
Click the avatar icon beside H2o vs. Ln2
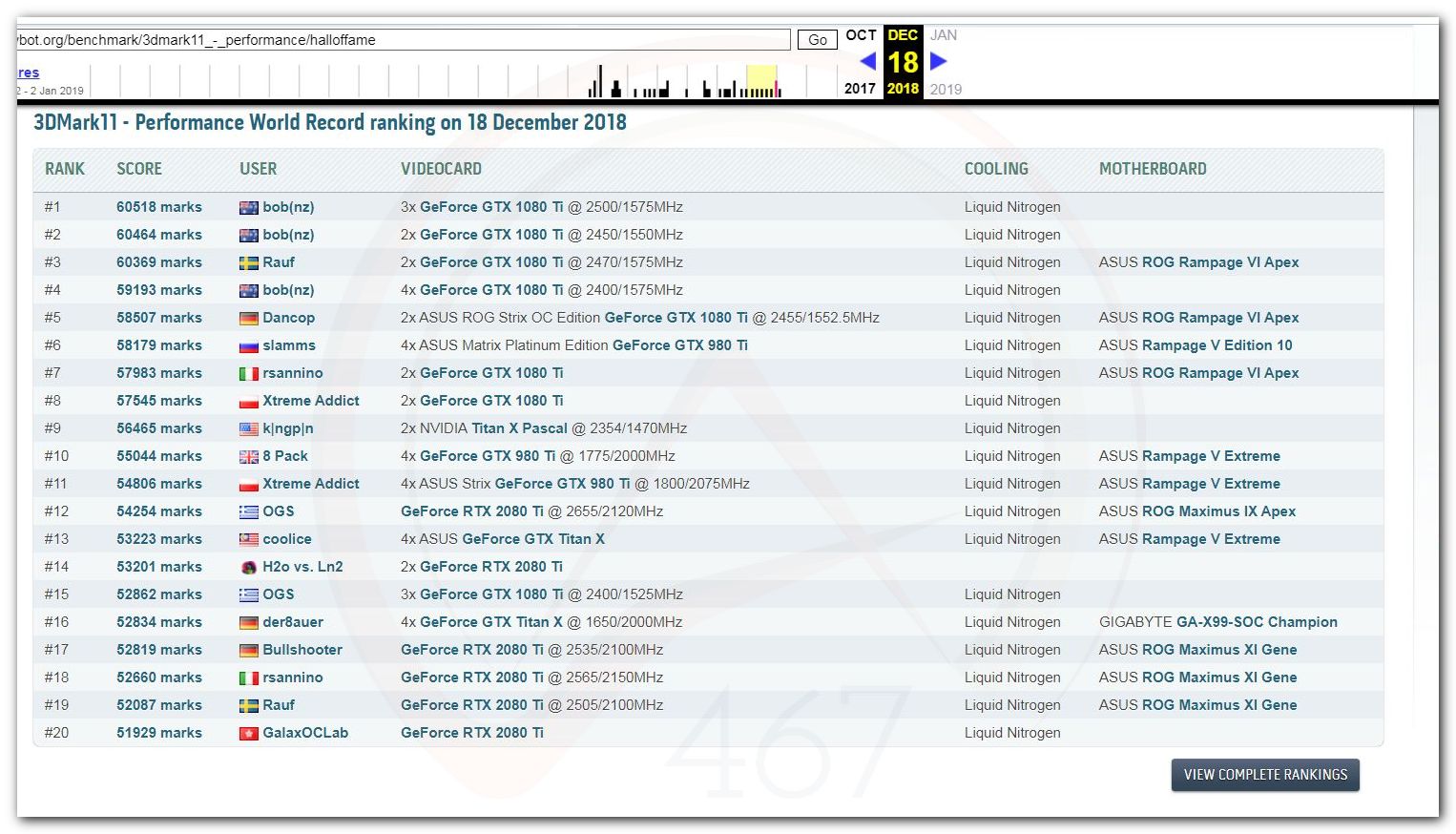point(248,568)
